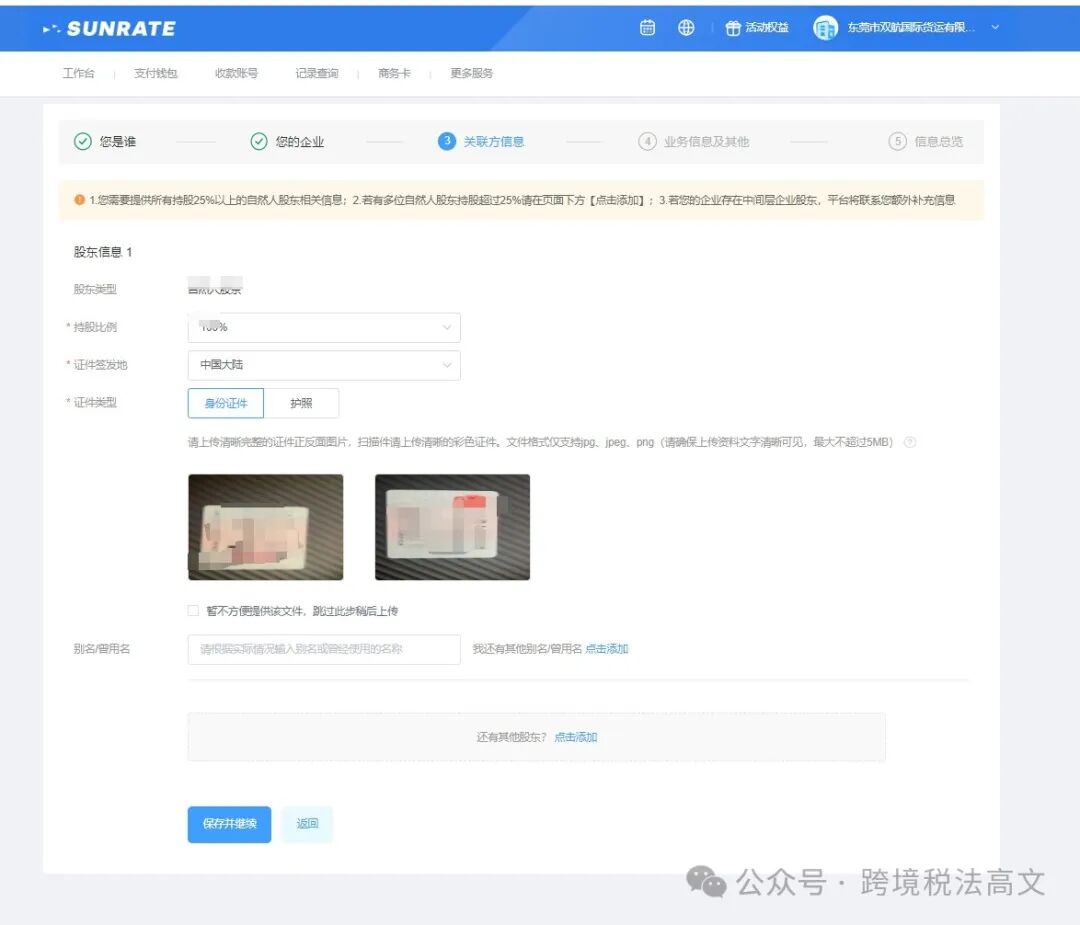Click the uploaded ID card front thumbnail
1080x925 pixels.
pos(265,526)
